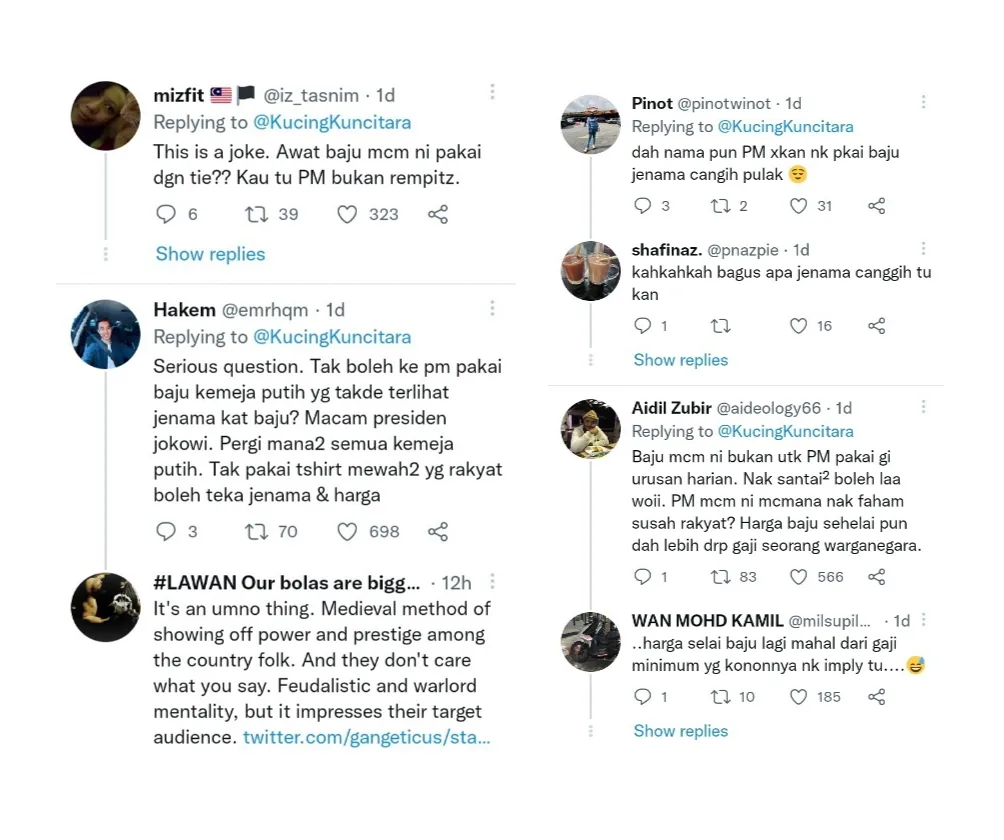Share Hakem's tweet via share icon
Viewport: 1004px width, 840px height.
(x=437, y=532)
